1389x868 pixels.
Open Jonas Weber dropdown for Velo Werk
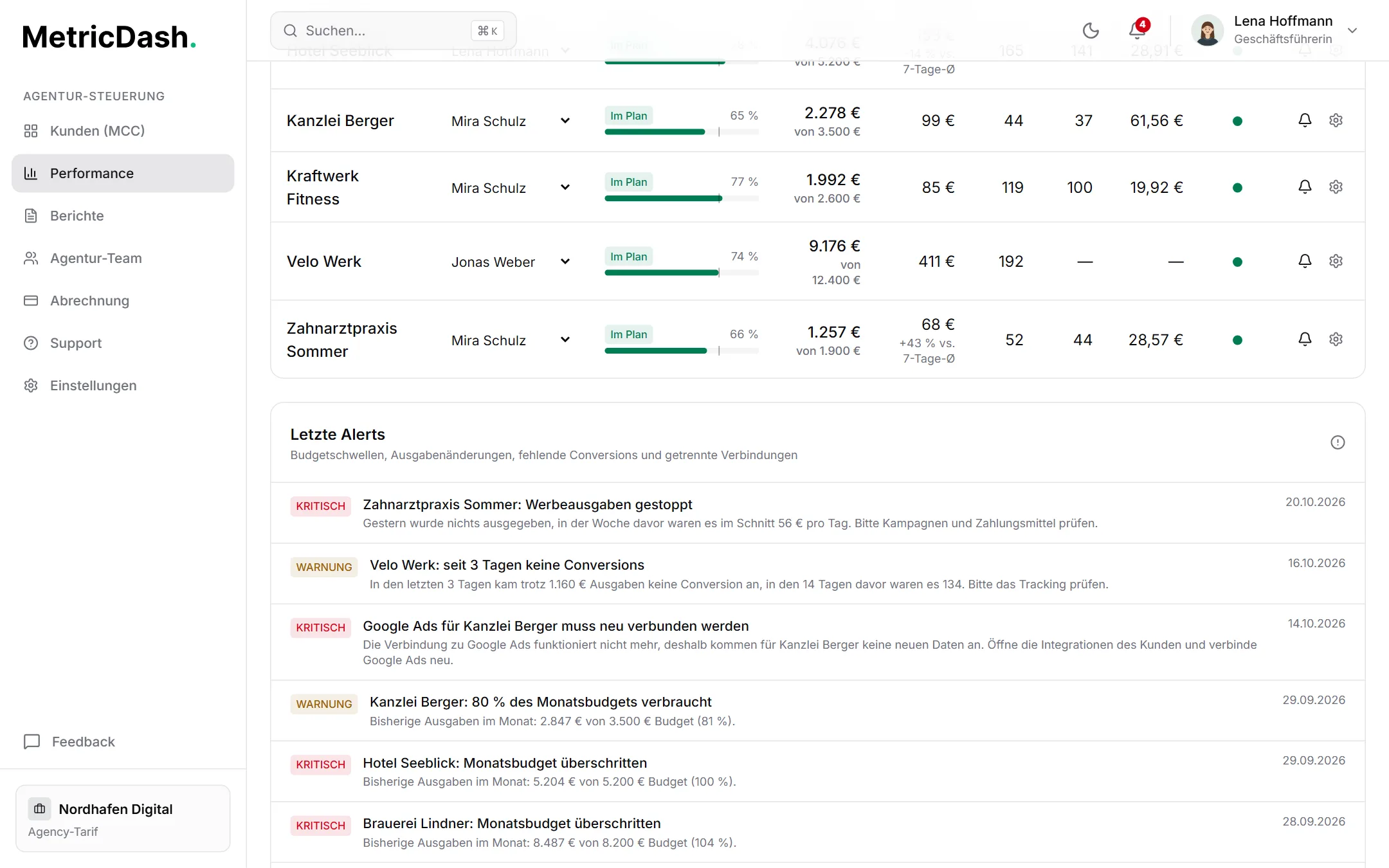(x=511, y=262)
